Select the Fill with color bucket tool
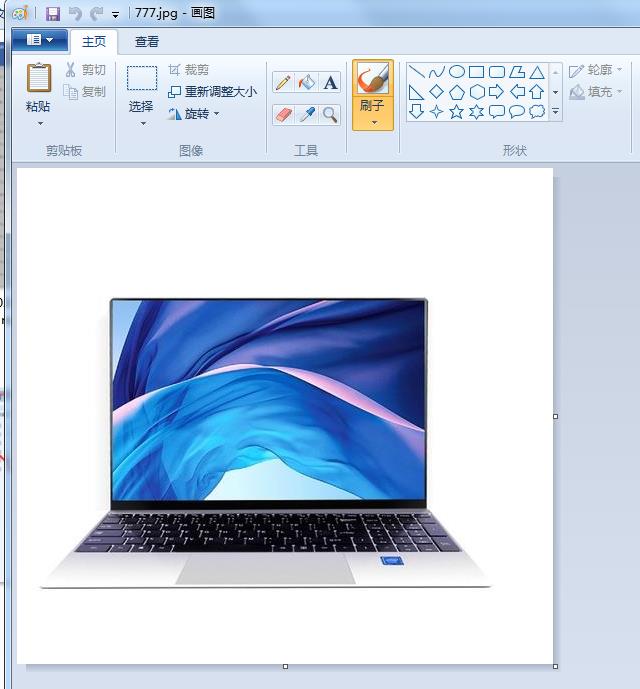The width and height of the screenshot is (640, 689). pos(307,83)
